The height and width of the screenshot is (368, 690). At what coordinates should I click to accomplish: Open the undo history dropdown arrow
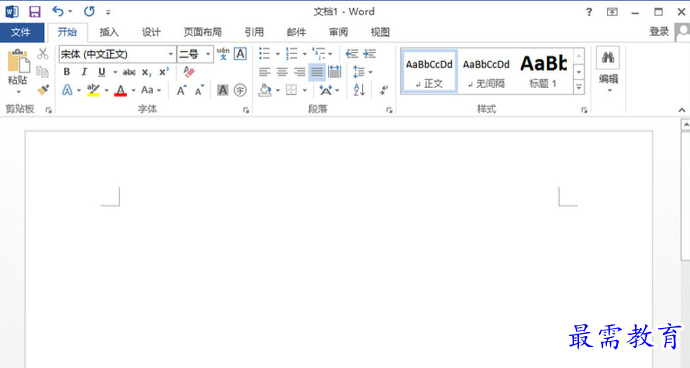(x=70, y=12)
